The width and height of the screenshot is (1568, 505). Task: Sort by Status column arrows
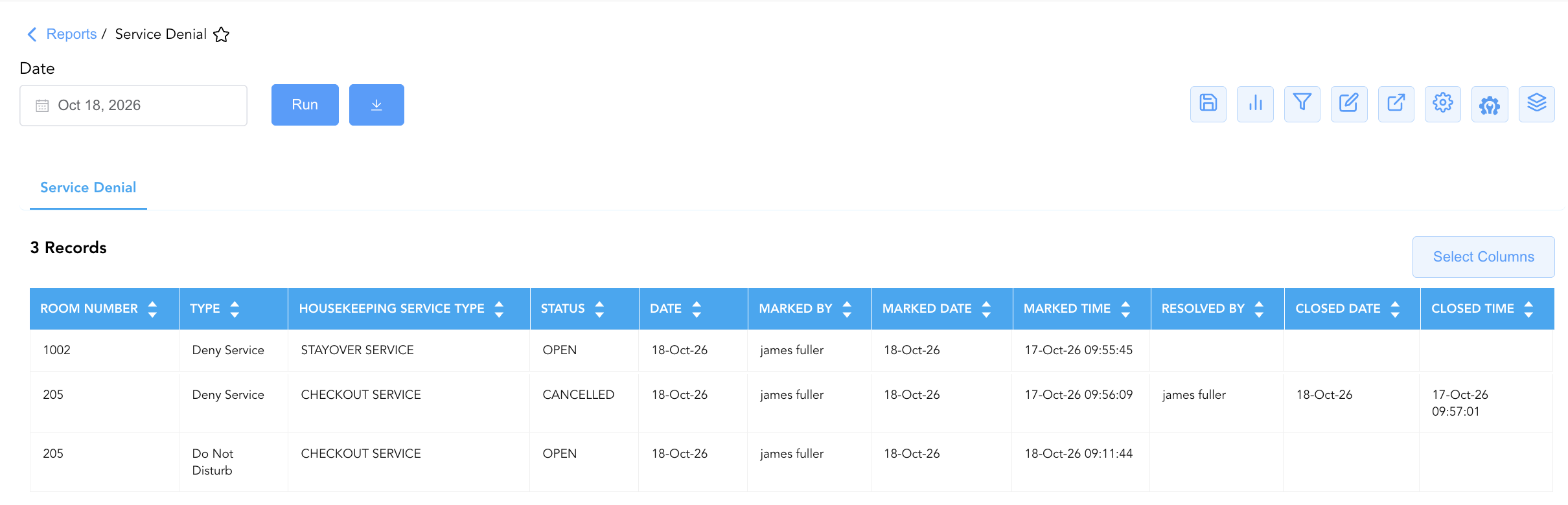(599, 309)
